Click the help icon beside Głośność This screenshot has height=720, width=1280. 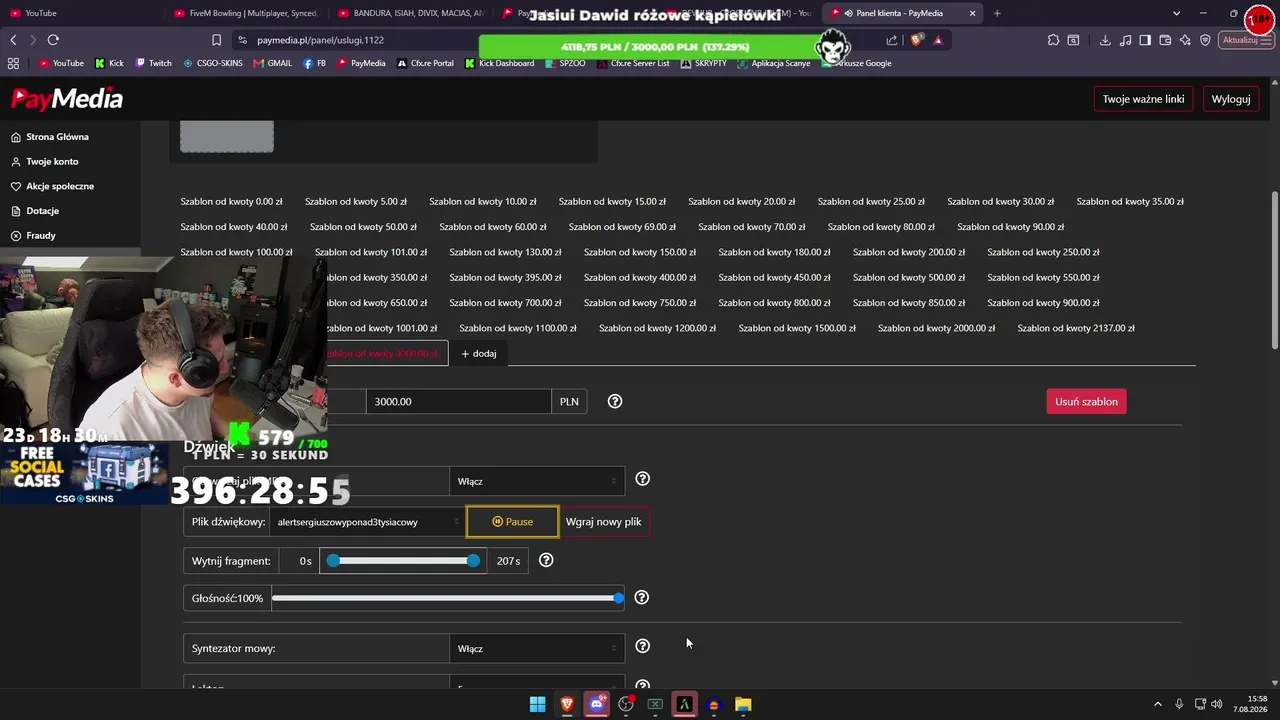click(642, 597)
